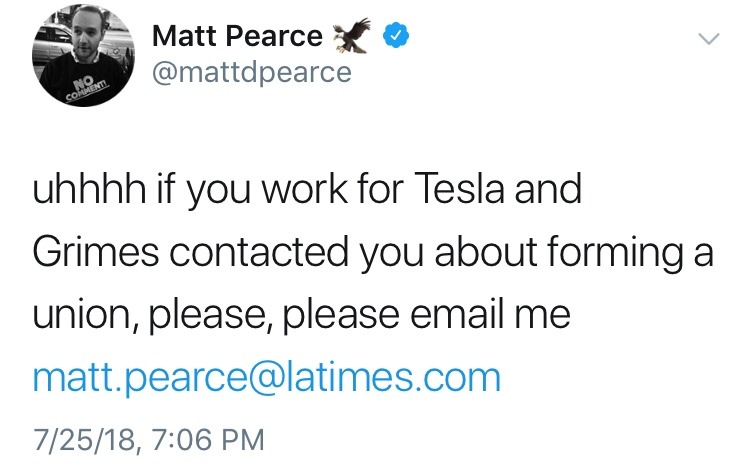The width and height of the screenshot is (750, 466).
Task: Click the "latimes.com" part of the email
Action: click(x=408, y=377)
